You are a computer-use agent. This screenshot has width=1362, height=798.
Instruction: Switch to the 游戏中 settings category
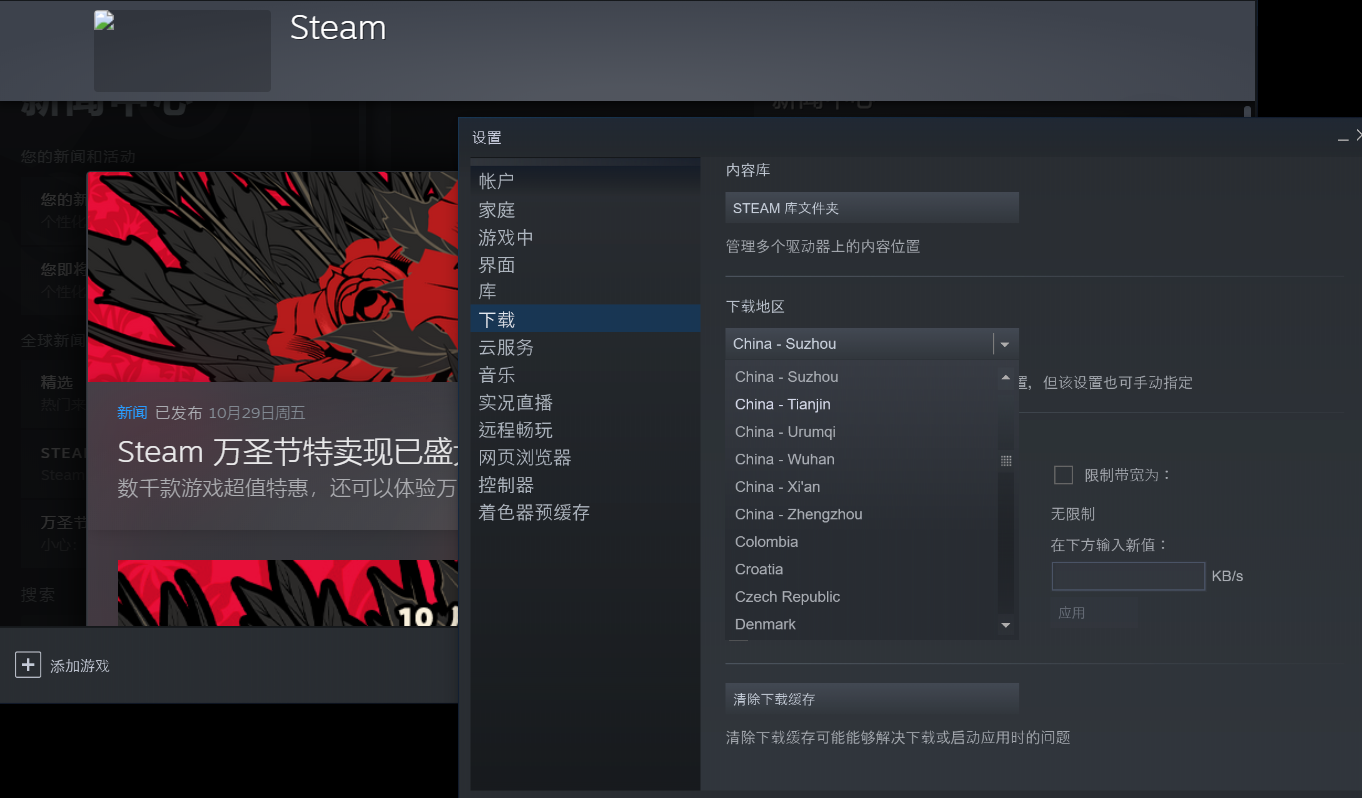coord(585,237)
